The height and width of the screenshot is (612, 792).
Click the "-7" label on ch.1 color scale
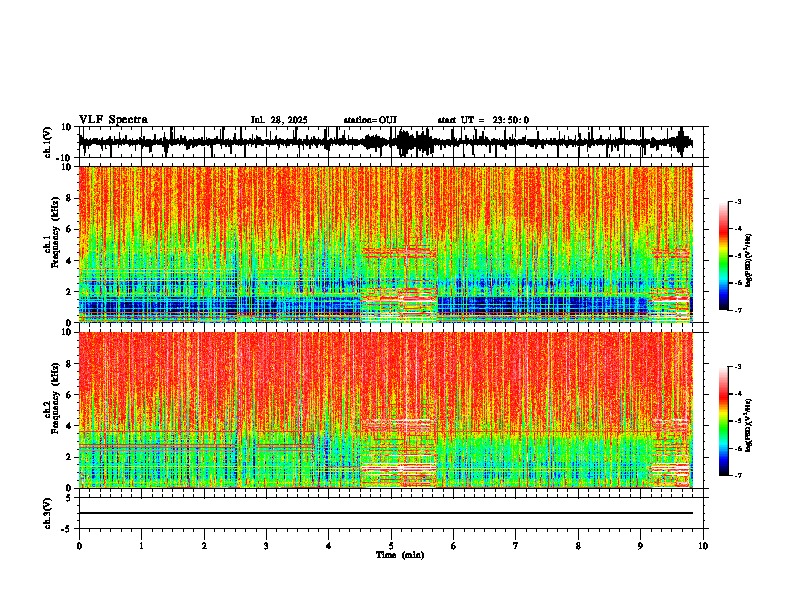pyautogui.click(x=738, y=310)
